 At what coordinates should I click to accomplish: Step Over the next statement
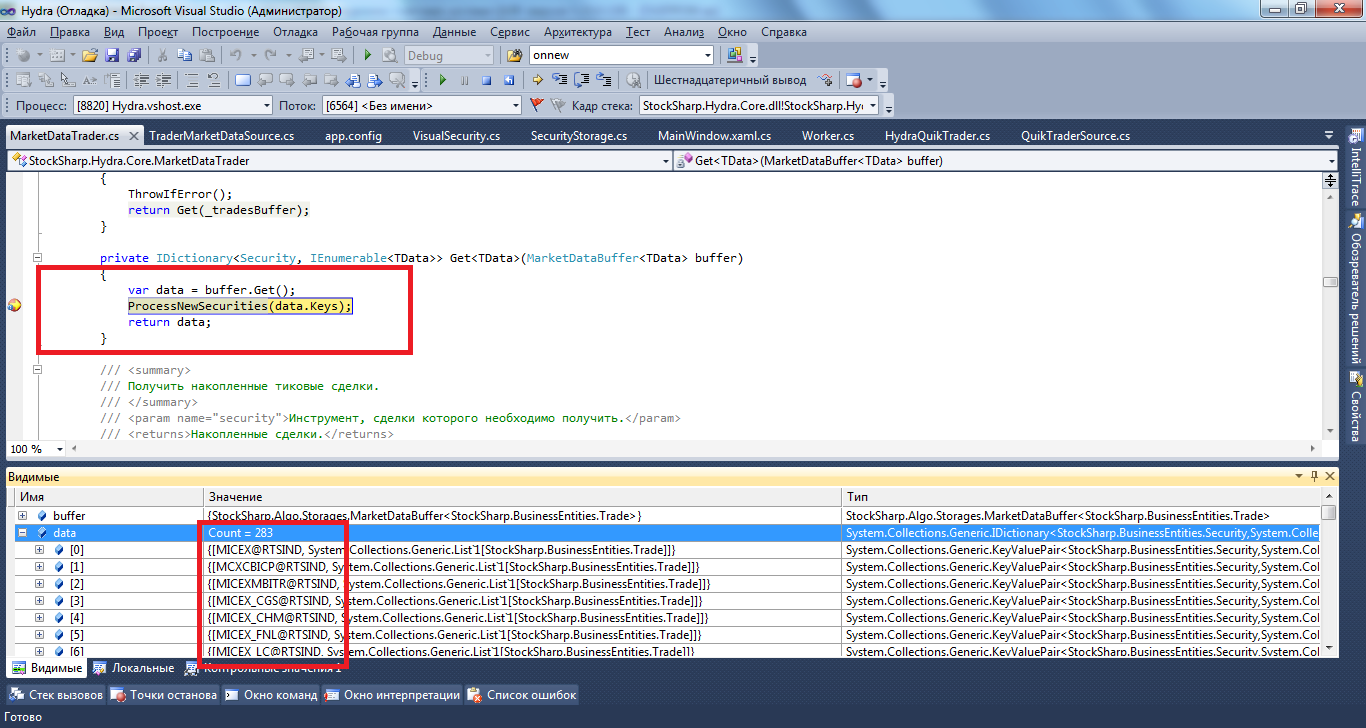click(581, 80)
